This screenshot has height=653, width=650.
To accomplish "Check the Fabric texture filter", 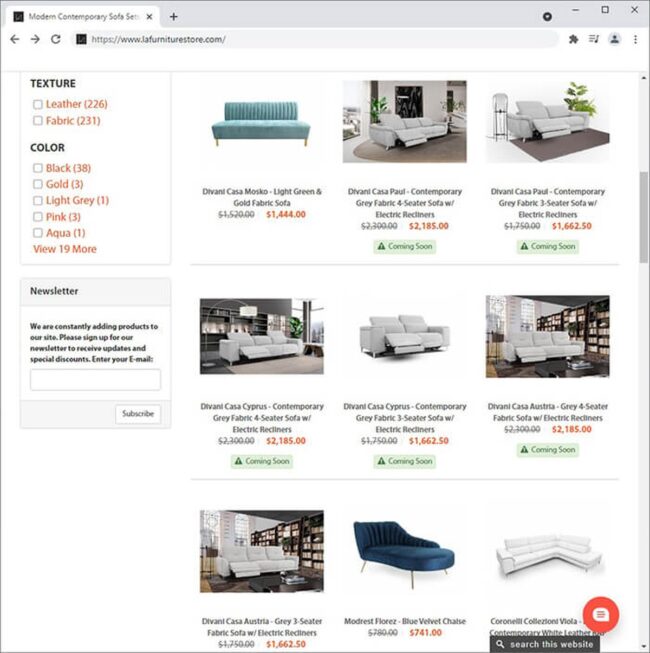I will pyautogui.click(x=37, y=121).
